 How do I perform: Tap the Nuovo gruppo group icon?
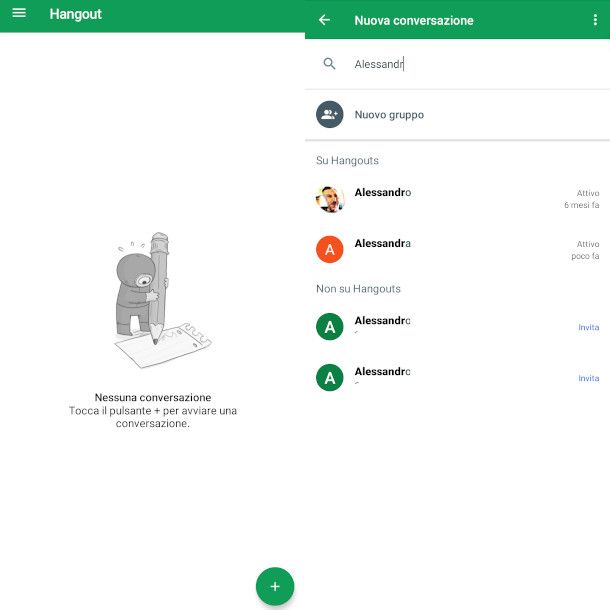coord(330,114)
